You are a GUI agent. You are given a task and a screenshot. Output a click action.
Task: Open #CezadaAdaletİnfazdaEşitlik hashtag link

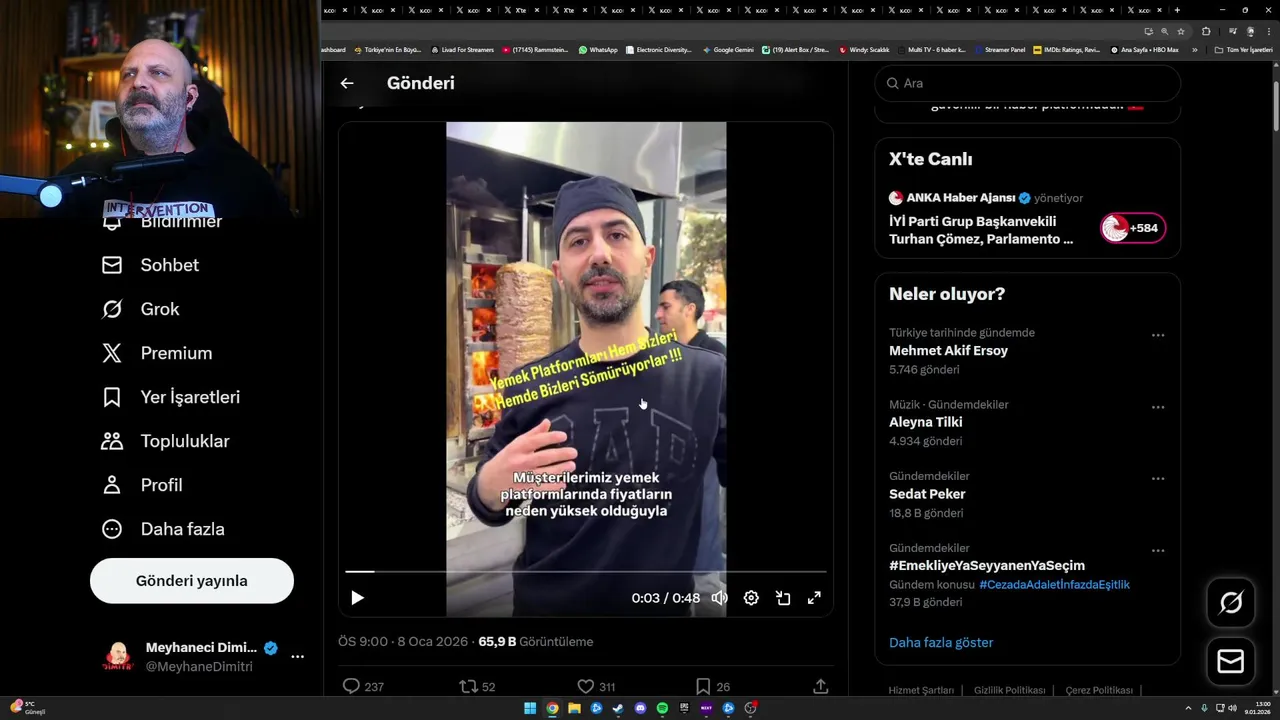click(x=1054, y=584)
